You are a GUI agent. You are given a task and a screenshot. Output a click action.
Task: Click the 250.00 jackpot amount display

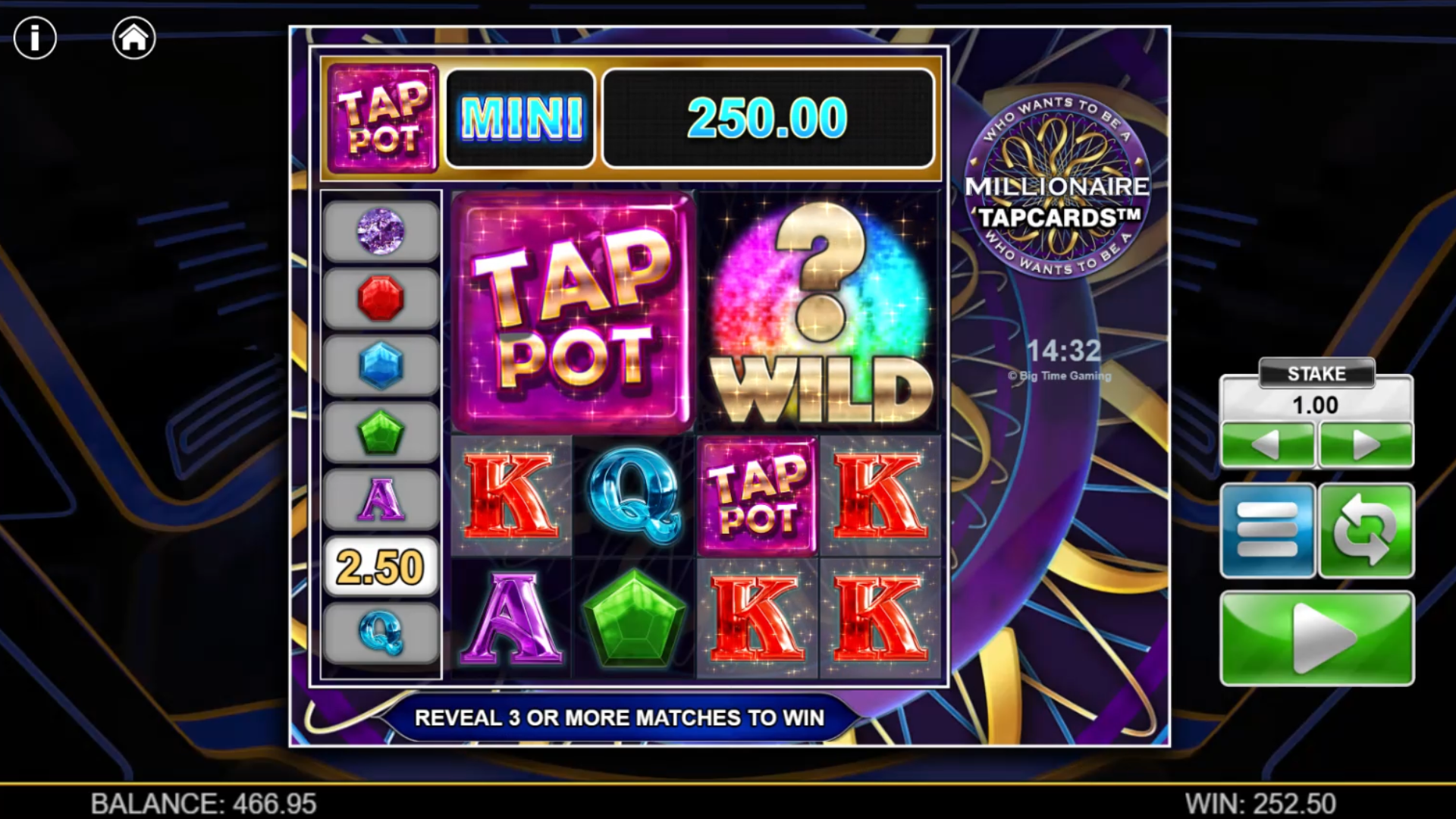pos(767,118)
